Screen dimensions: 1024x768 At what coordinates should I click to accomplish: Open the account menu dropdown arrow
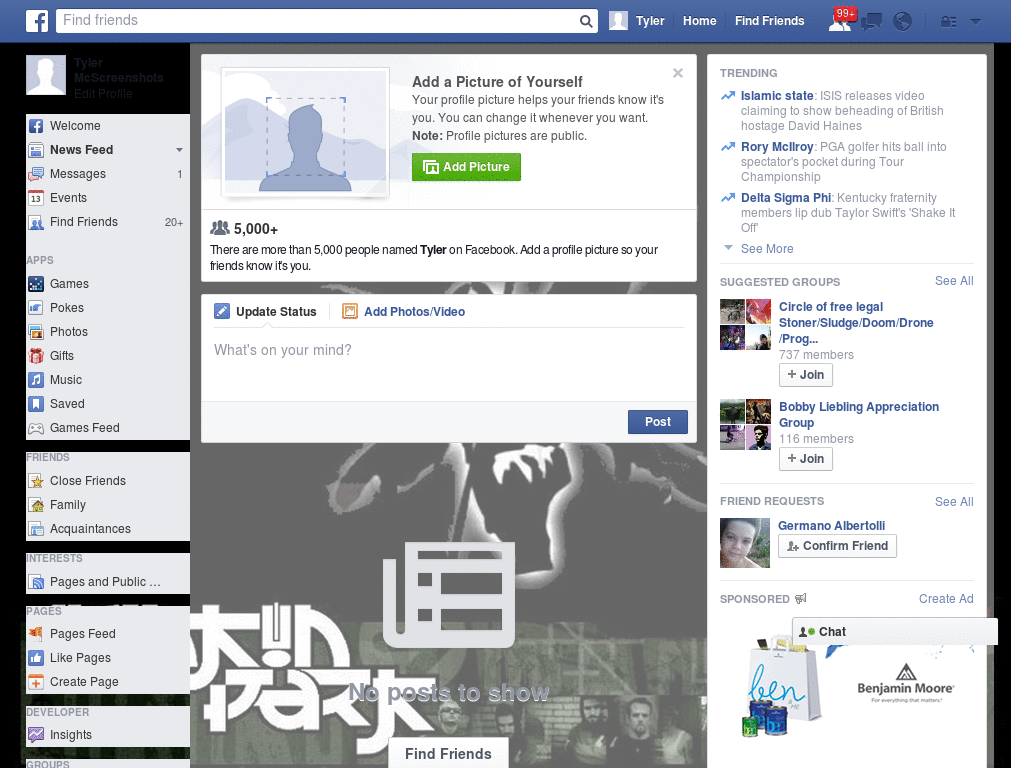(976, 22)
